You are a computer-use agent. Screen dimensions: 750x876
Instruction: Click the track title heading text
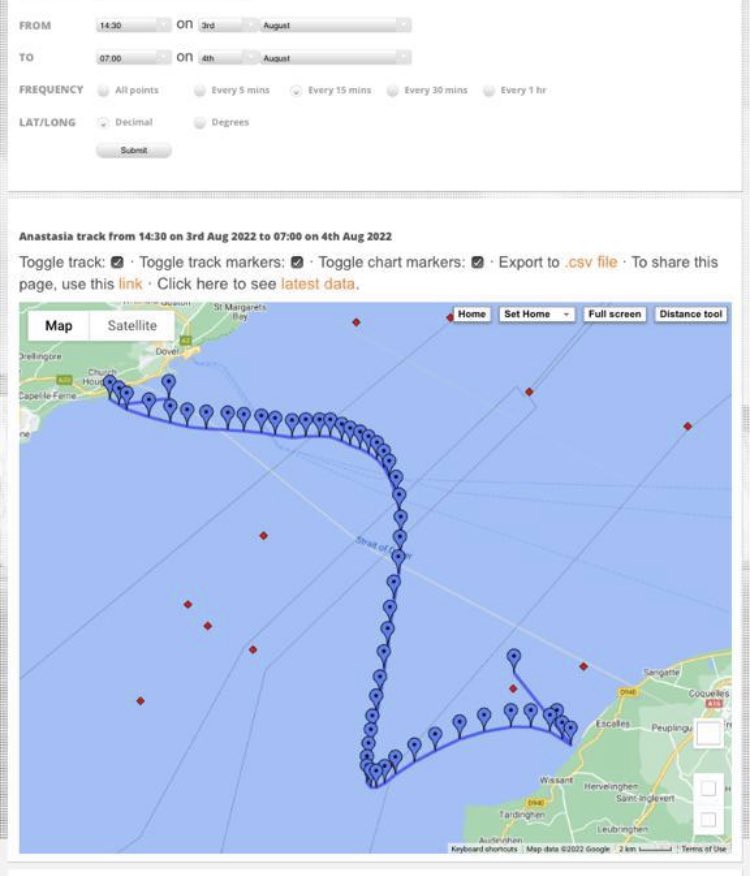tap(205, 236)
